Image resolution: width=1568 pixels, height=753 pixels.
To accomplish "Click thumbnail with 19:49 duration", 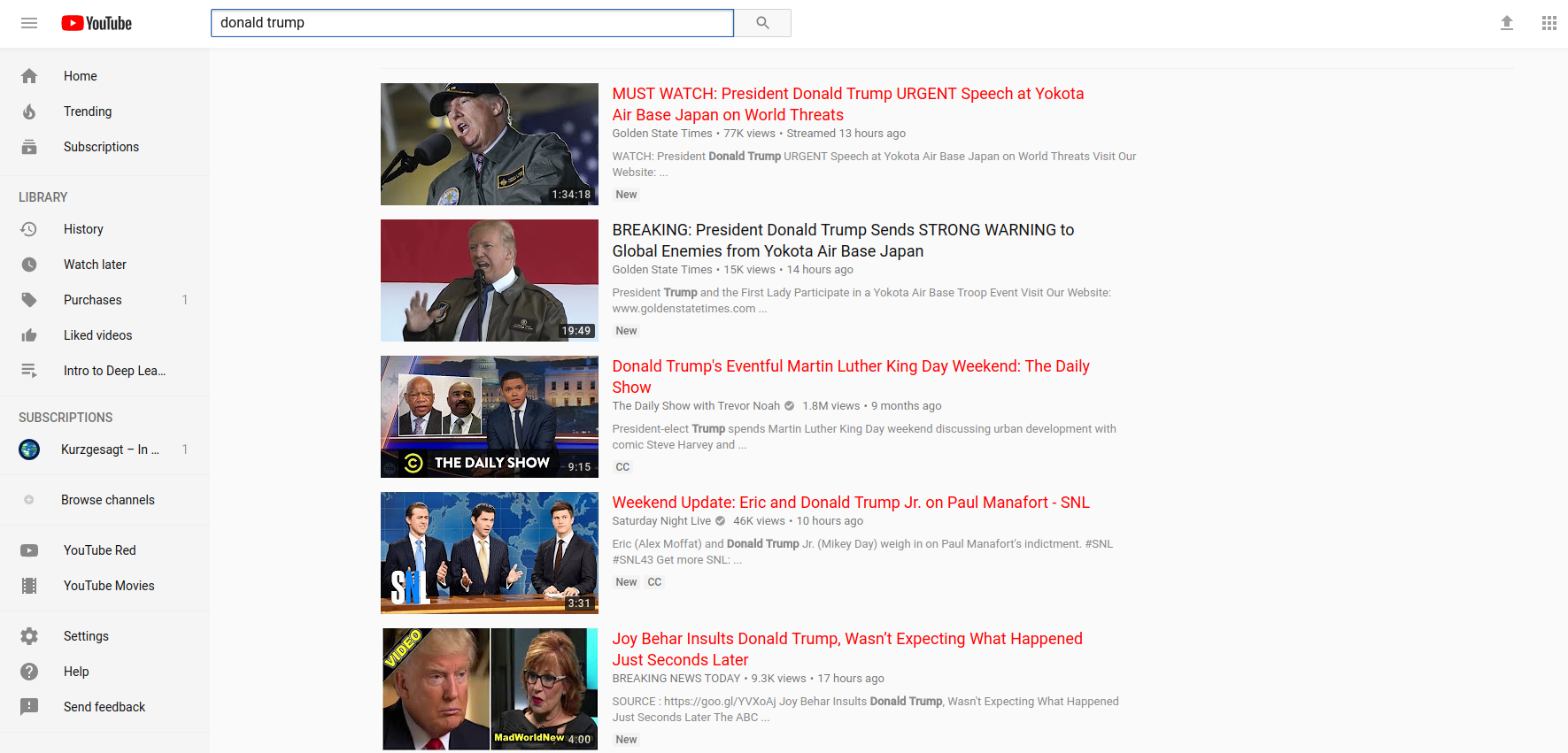I will [490, 280].
